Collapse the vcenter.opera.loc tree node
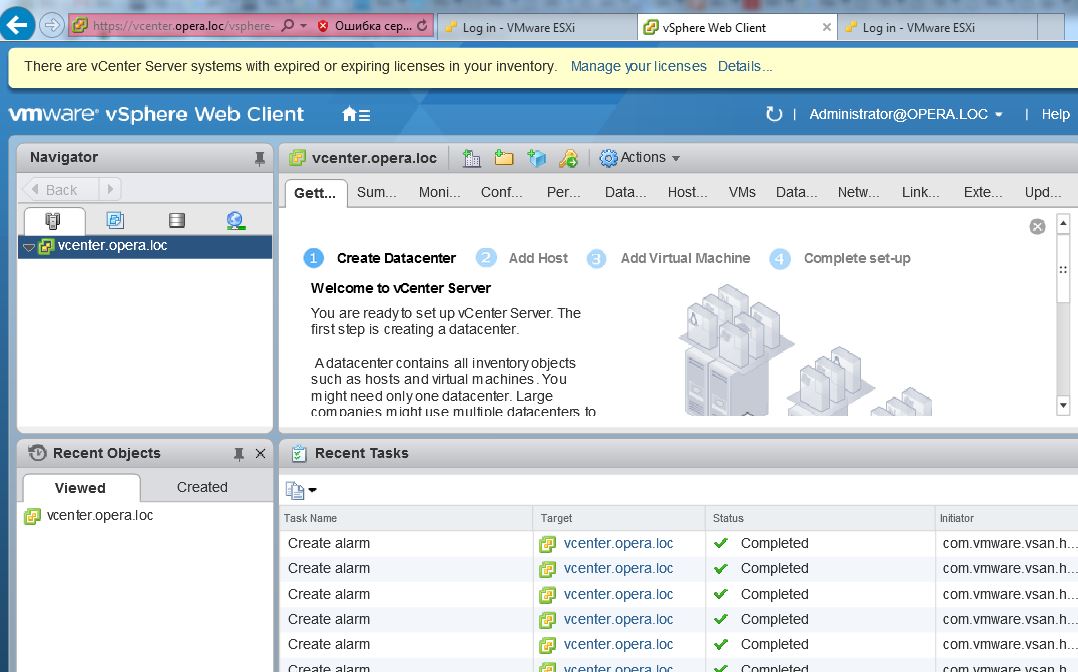 pyautogui.click(x=29, y=247)
